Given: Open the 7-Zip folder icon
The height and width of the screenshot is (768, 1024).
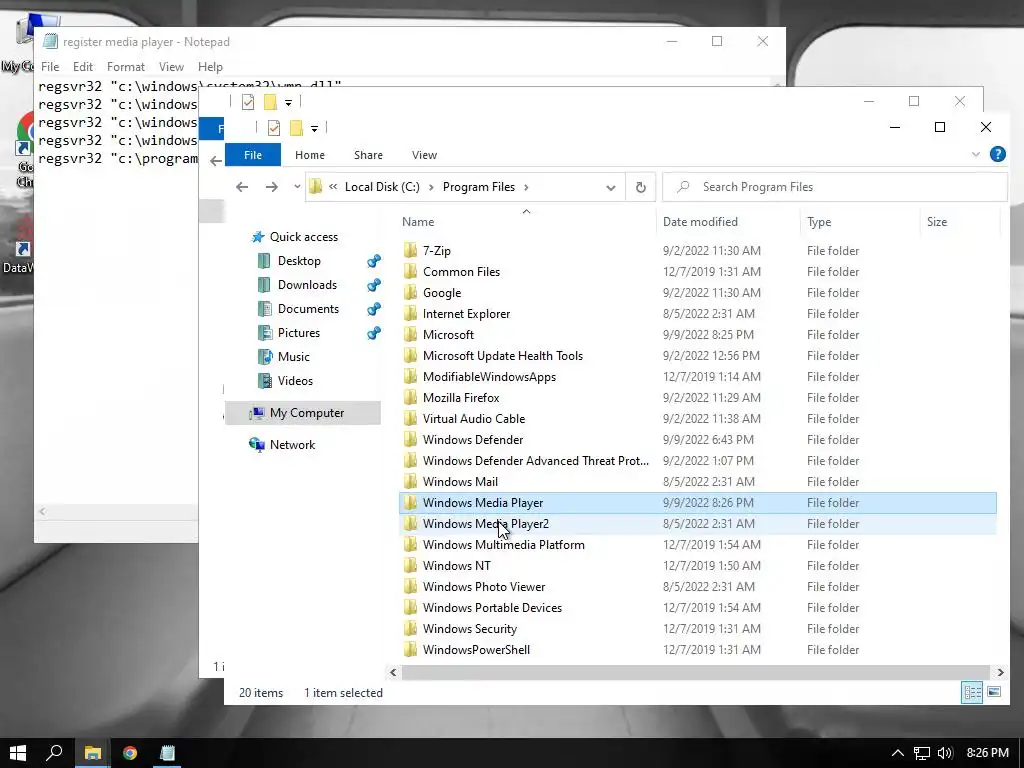Looking at the screenshot, I should point(410,251).
